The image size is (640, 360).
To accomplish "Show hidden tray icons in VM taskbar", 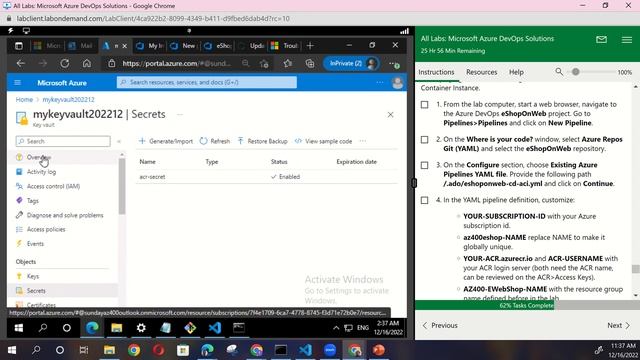I will 336,328.
